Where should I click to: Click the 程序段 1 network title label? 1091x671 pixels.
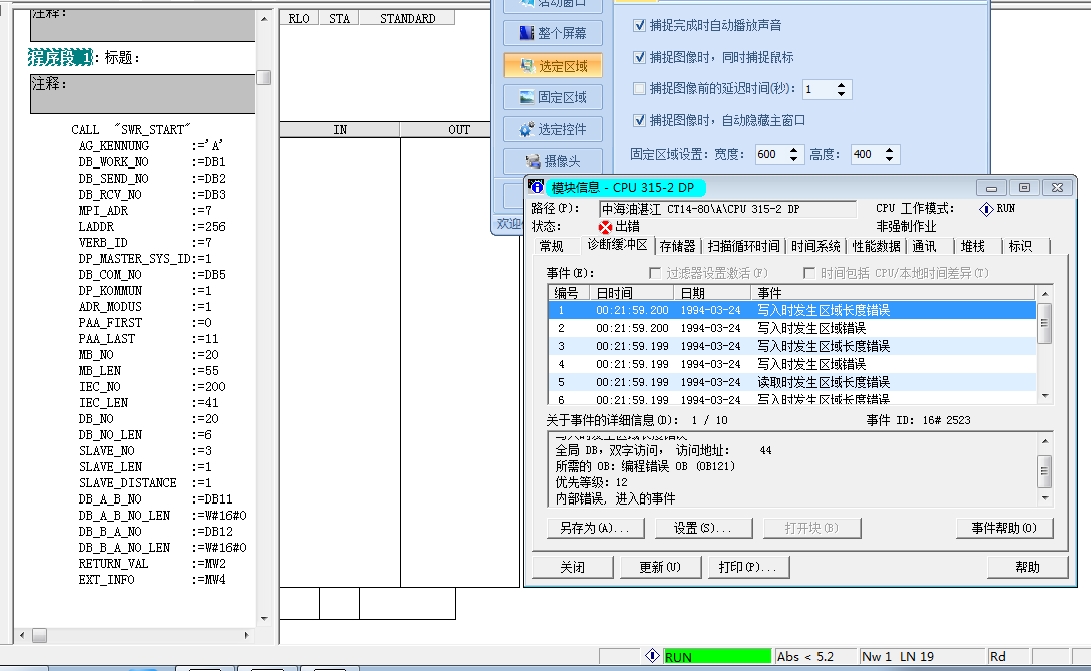tap(60, 57)
